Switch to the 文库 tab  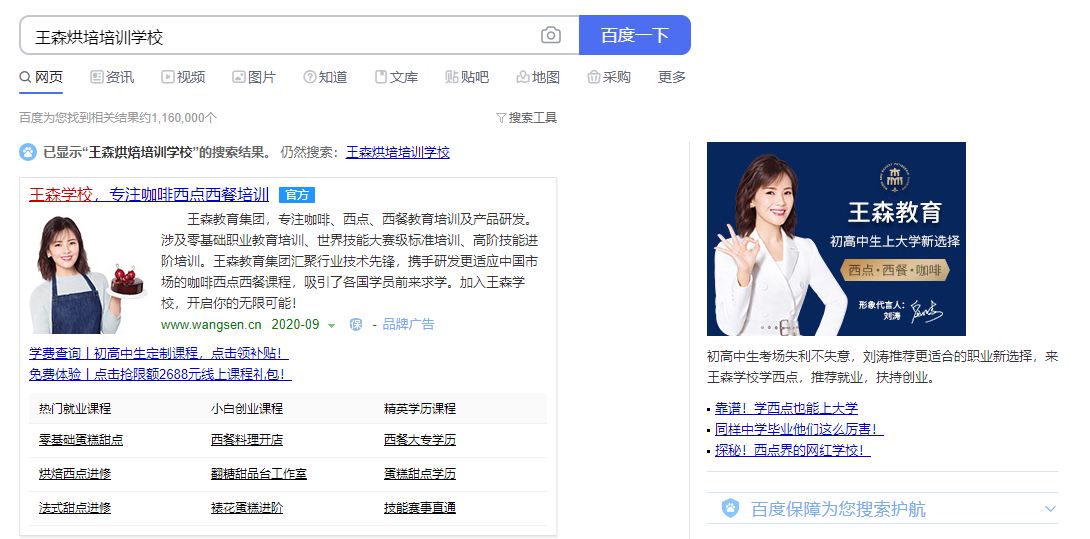396,77
